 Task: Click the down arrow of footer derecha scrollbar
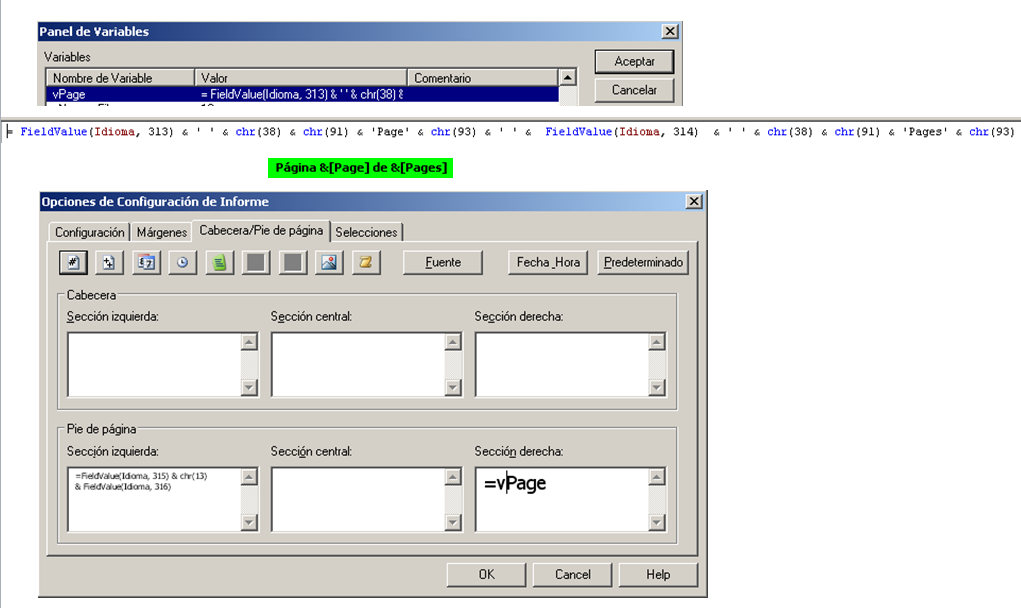point(657,522)
